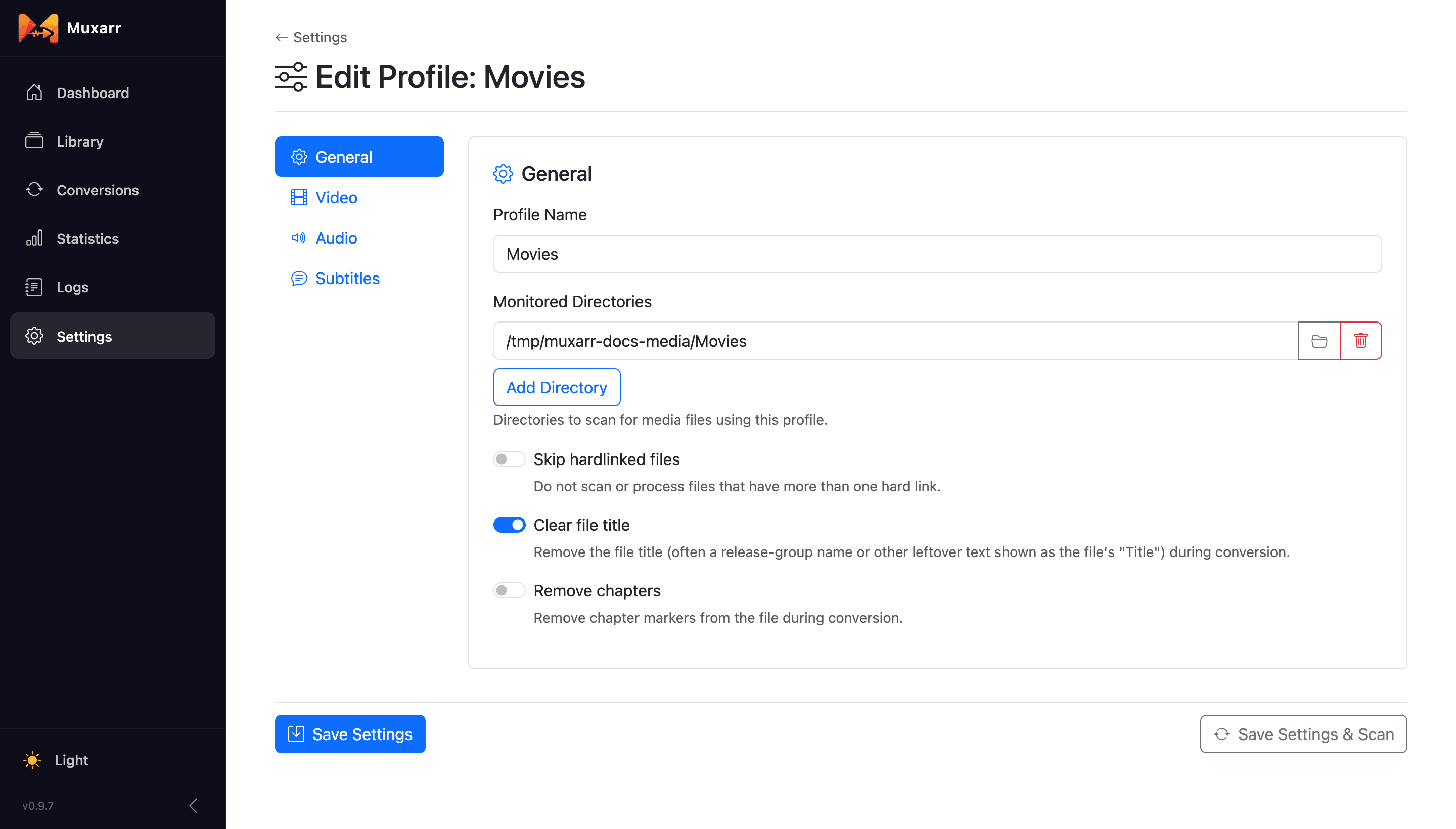The image size is (1456, 829).
Task: Switch to the Audio tab
Action: (x=359, y=238)
